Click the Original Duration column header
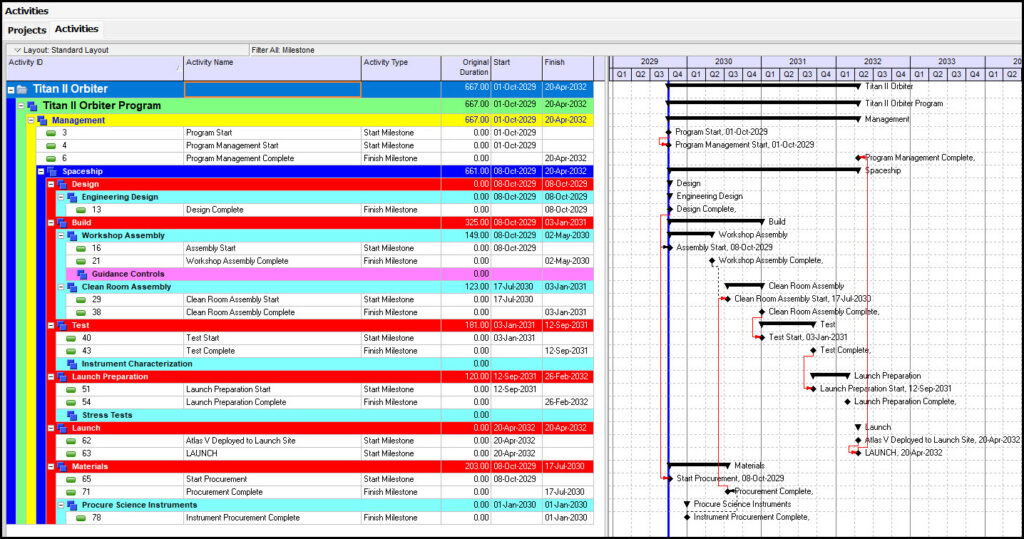The width and height of the screenshot is (1024, 539). click(466, 68)
